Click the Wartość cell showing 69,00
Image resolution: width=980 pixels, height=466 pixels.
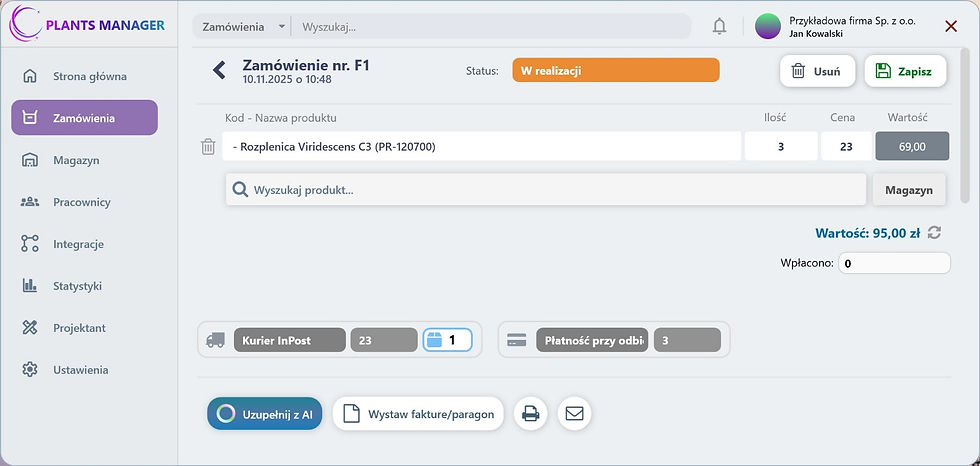coord(912,147)
